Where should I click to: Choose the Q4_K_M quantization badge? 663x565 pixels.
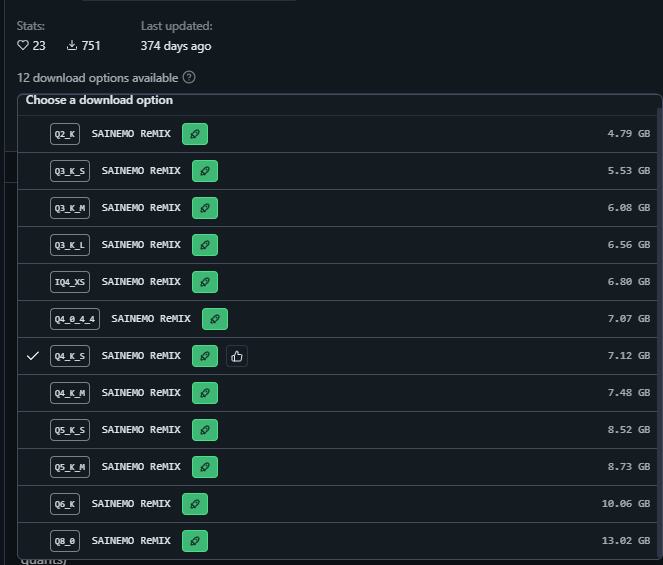tap(69, 393)
